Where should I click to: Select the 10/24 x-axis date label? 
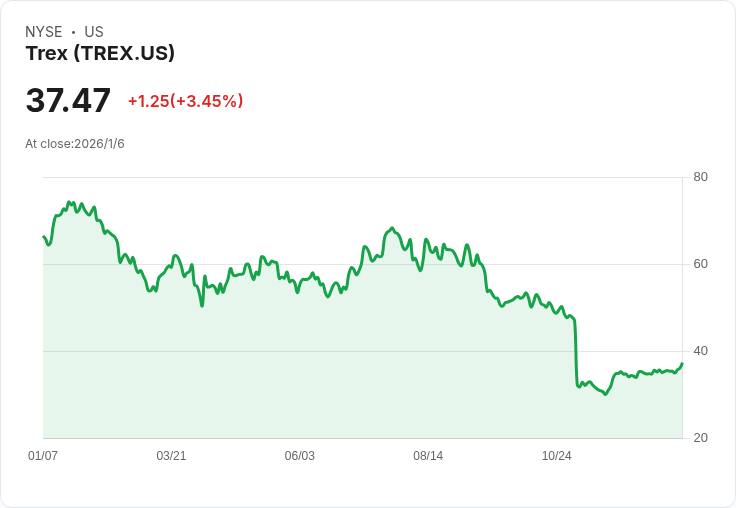556,456
